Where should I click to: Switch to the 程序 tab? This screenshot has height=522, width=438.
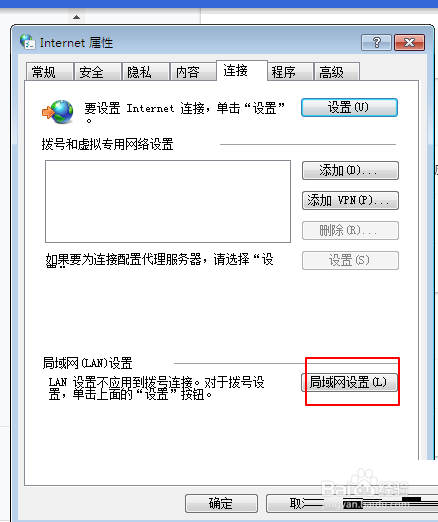click(290, 72)
